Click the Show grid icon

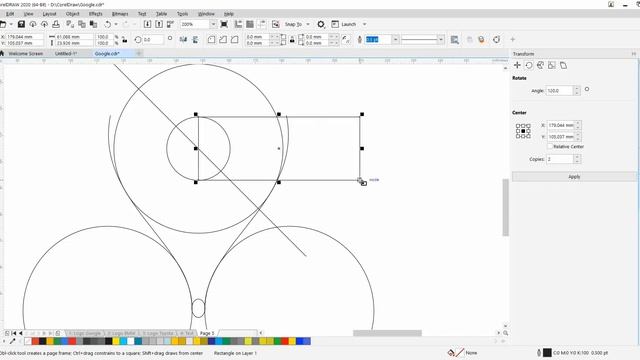click(x=250, y=24)
